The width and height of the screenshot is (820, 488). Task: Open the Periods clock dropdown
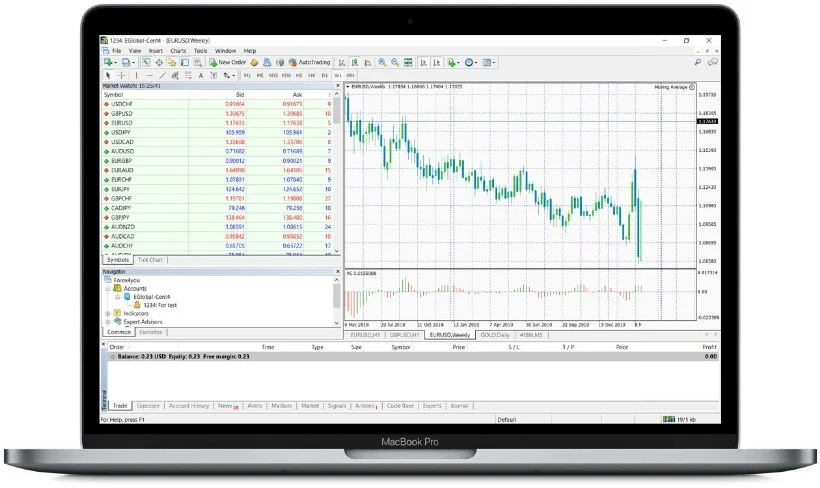click(x=471, y=62)
